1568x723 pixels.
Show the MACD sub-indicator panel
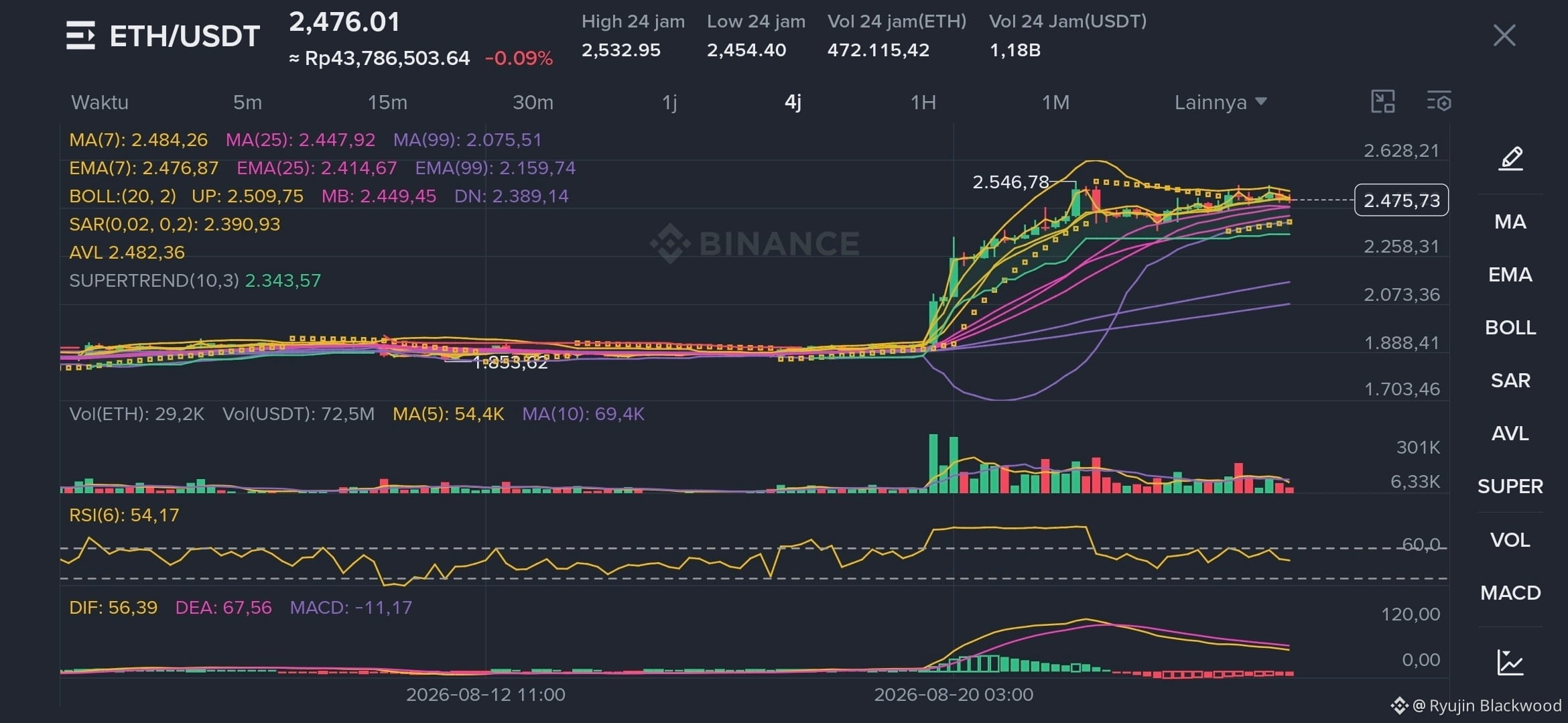coord(1510,593)
